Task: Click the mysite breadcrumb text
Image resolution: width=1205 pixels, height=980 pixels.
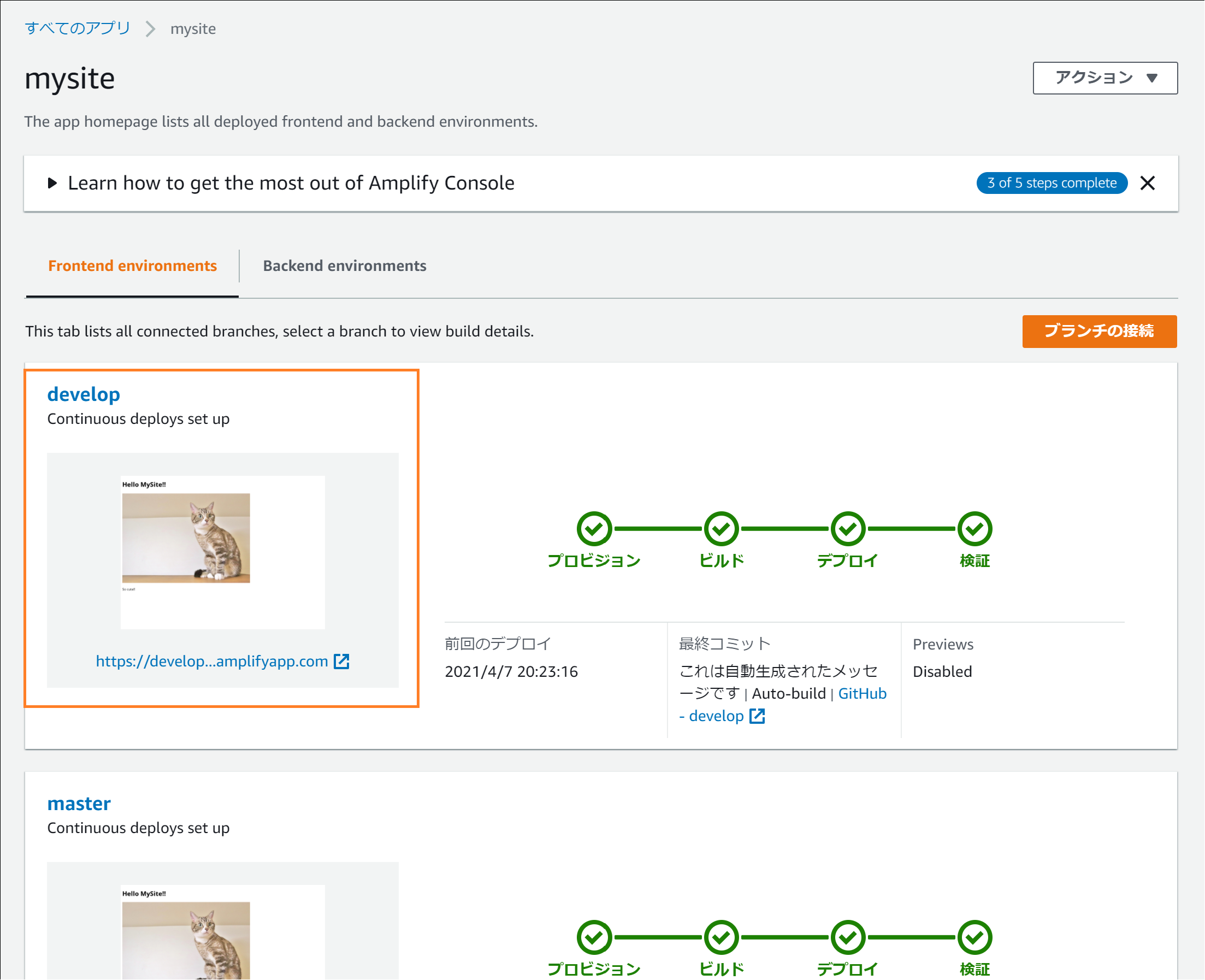Action: pos(193,29)
